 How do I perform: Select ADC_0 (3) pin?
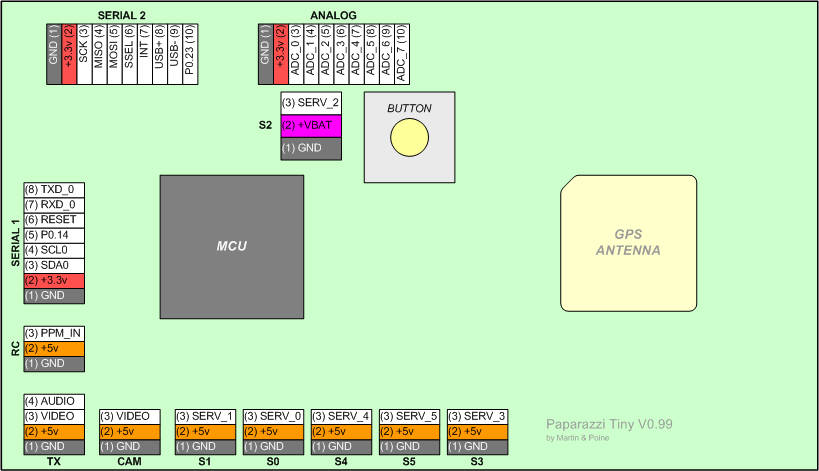tap(296, 54)
